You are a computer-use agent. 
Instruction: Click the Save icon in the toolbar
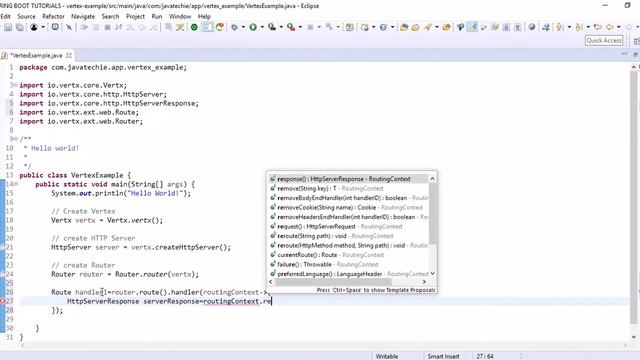(8, 27)
